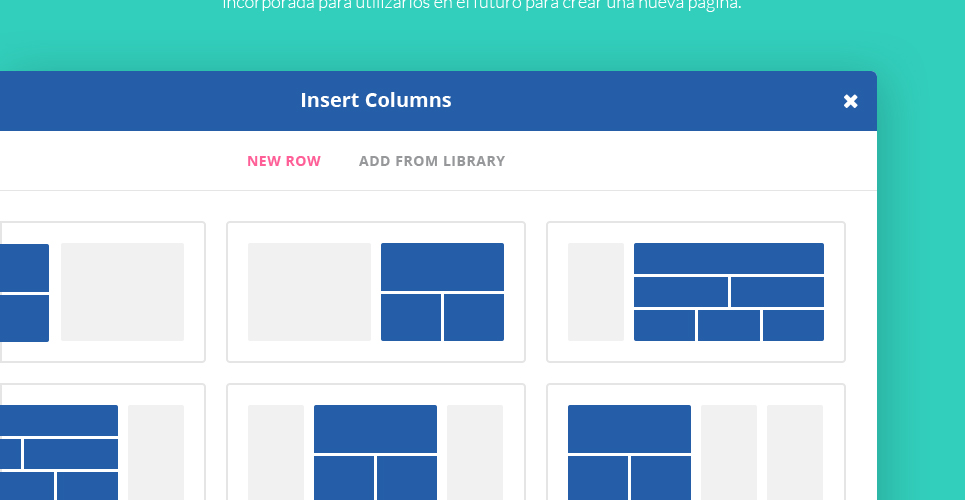Select layout with blue rows and right gray sidebar

102,442
